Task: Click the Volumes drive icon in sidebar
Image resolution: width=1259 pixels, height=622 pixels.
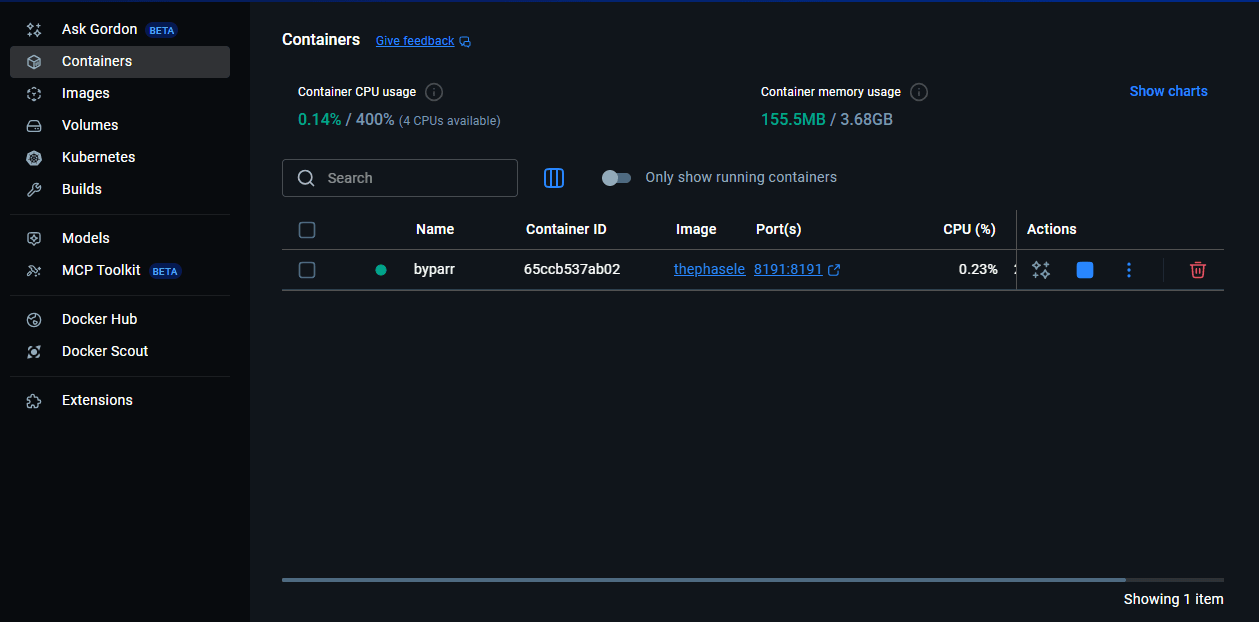Action: point(34,126)
